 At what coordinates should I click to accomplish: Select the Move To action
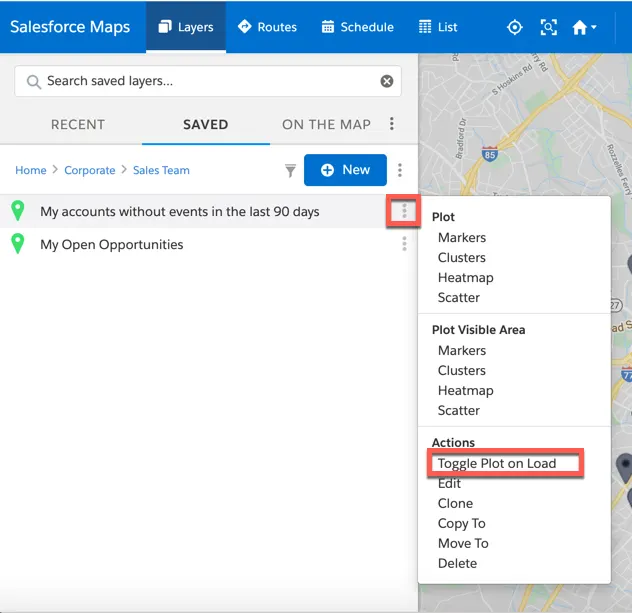463,544
